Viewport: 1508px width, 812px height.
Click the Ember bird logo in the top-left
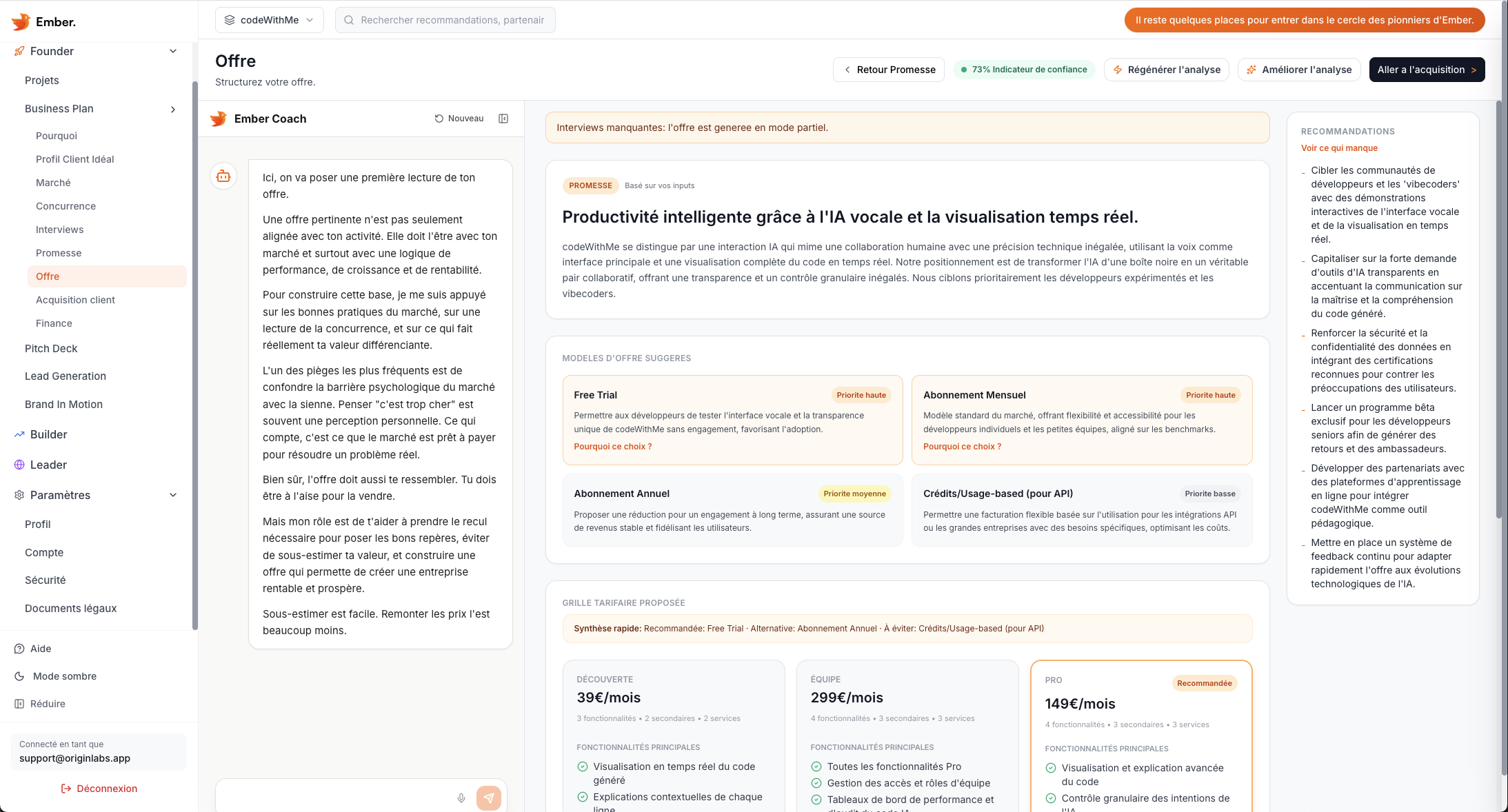pyautogui.click(x=20, y=21)
